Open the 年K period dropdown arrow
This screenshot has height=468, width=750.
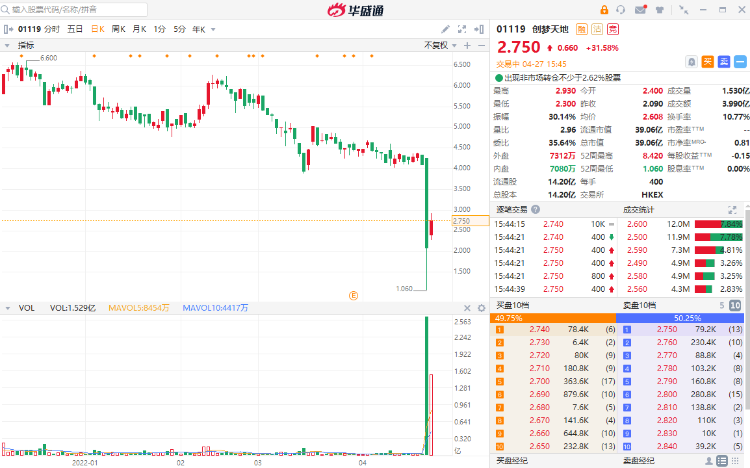213,29
